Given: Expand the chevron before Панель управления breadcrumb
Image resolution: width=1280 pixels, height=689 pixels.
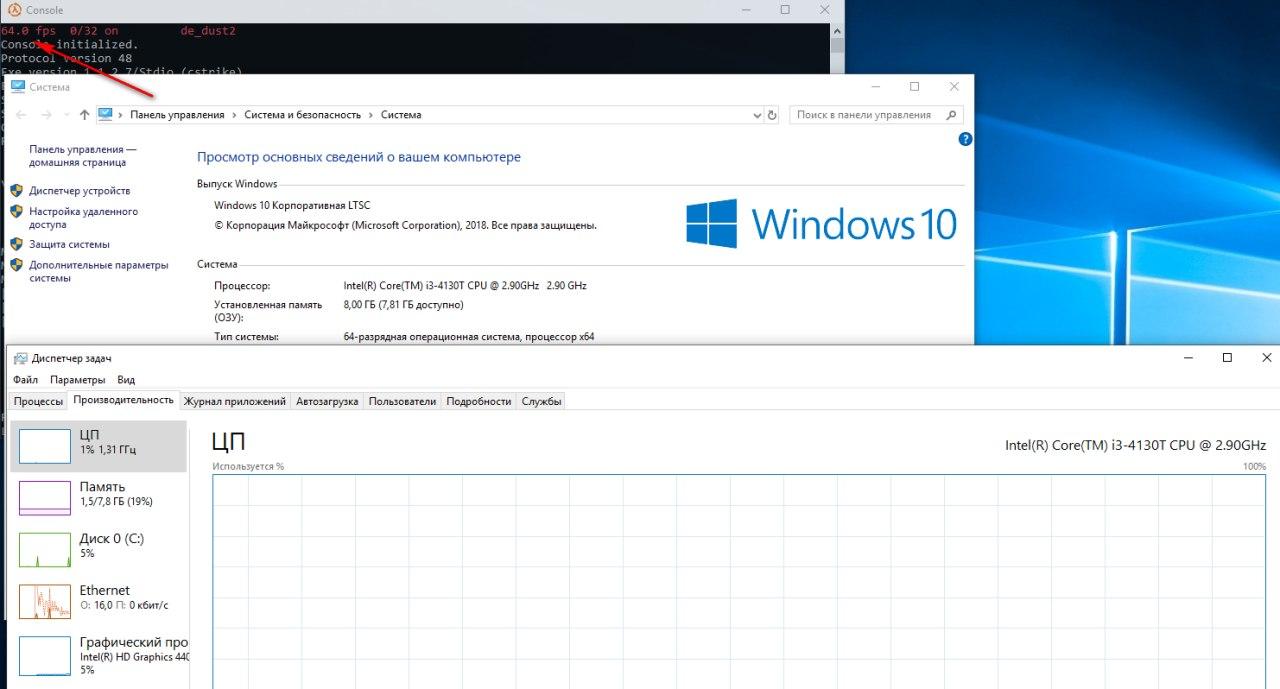Looking at the screenshot, I should (120, 115).
